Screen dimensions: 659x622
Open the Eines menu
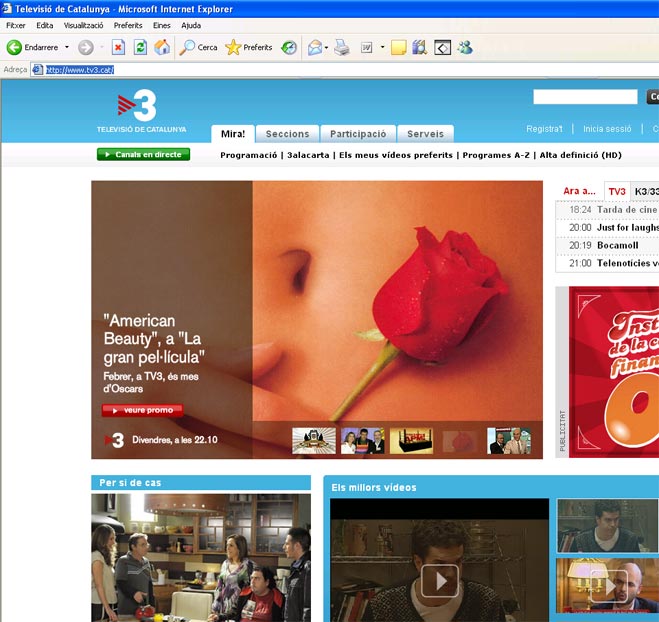point(161,26)
